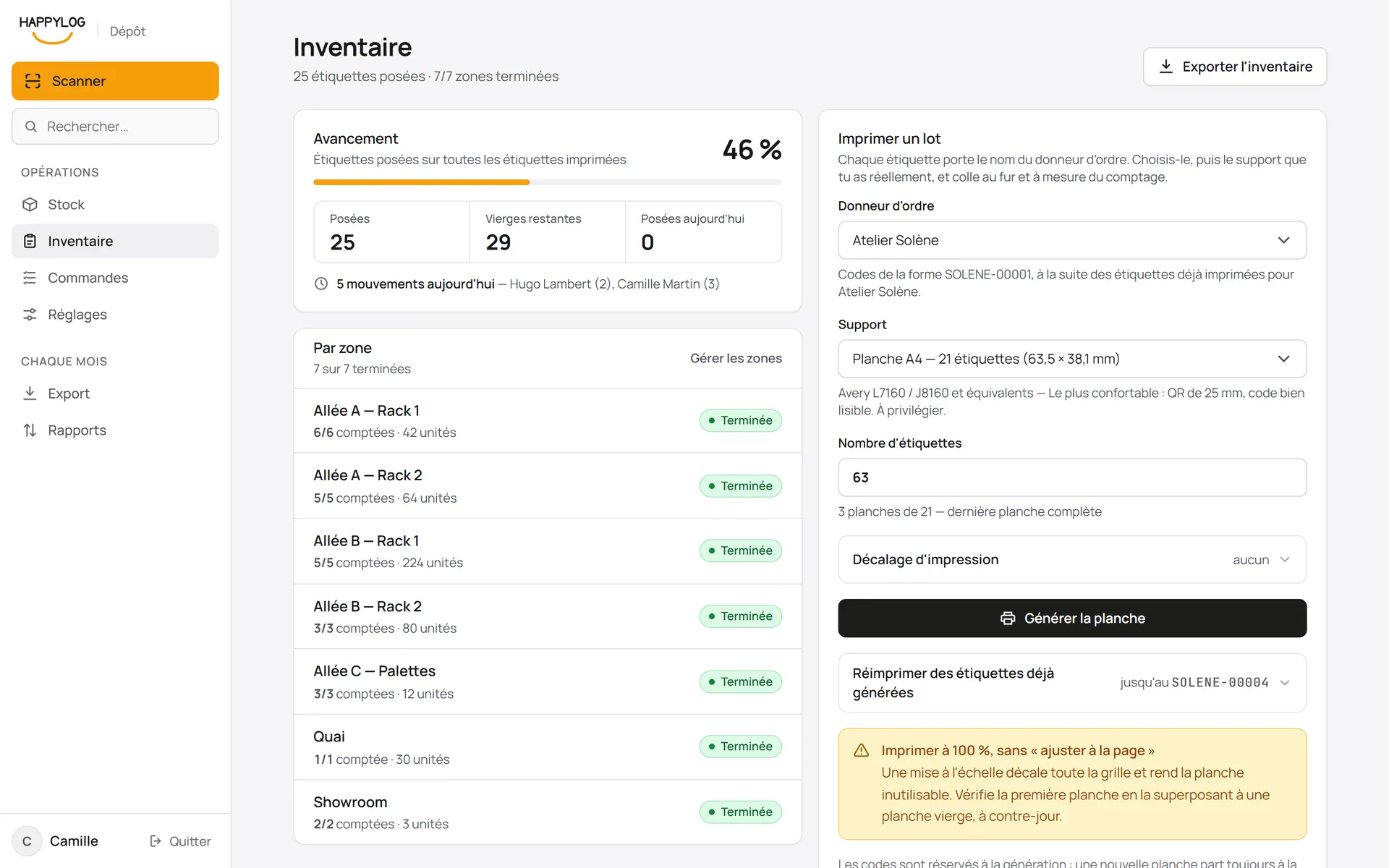The width and height of the screenshot is (1389, 868).
Task: Click the user avatar 'C'
Action: tap(27, 841)
